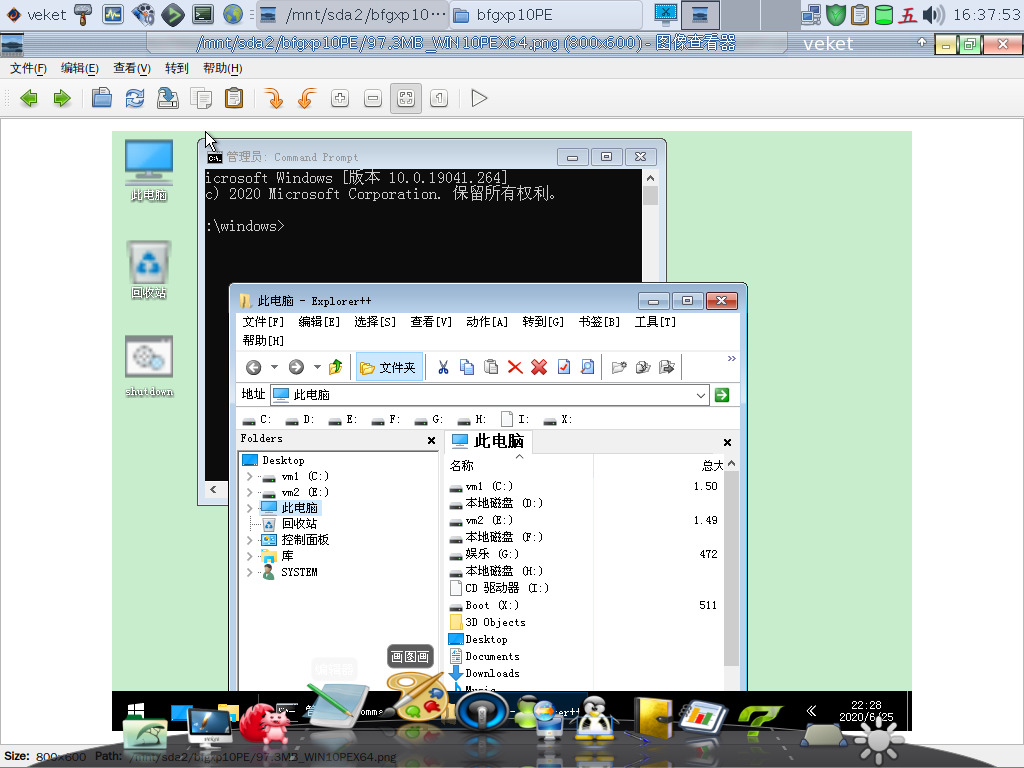The height and width of the screenshot is (768, 1024).
Task: Open the paint palette dock icon
Action: [x=418, y=697]
